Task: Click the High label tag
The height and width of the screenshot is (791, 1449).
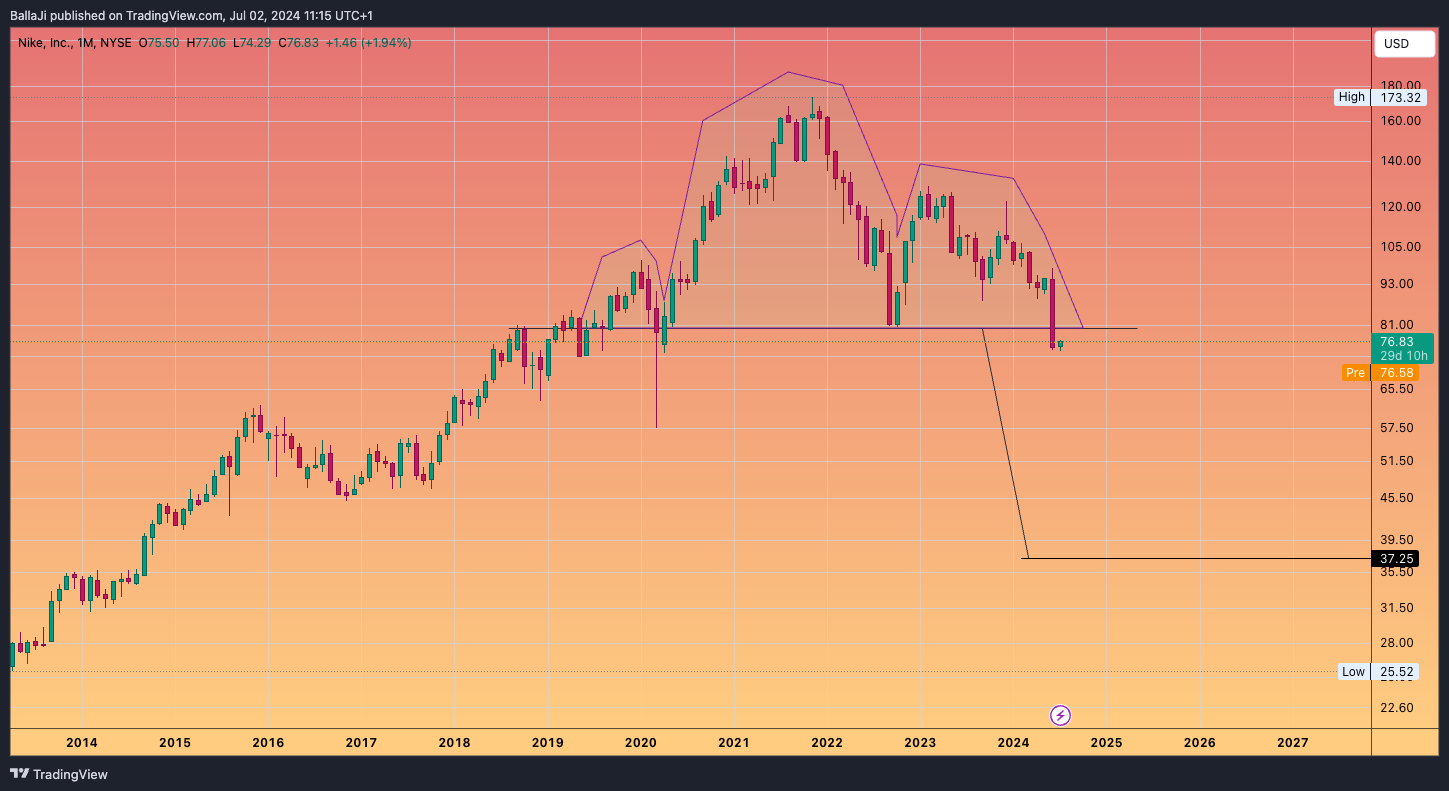Action: click(x=1351, y=97)
